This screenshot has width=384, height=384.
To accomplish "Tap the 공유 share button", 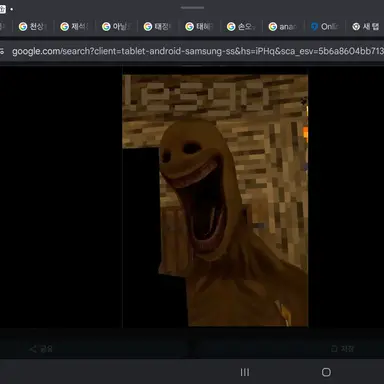I will pos(41,349).
